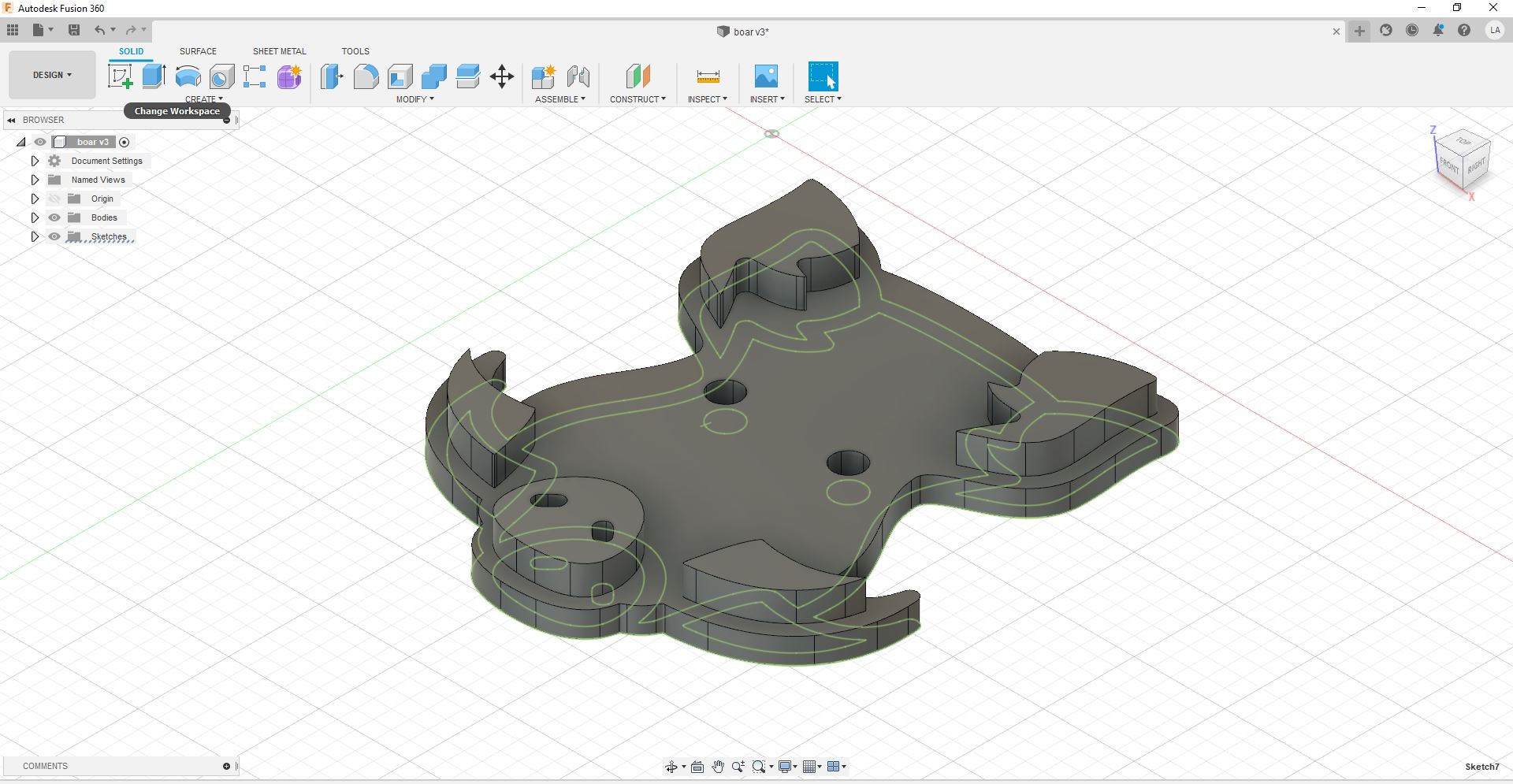Select the Joint tool
The width and height of the screenshot is (1513, 784).
[578, 76]
